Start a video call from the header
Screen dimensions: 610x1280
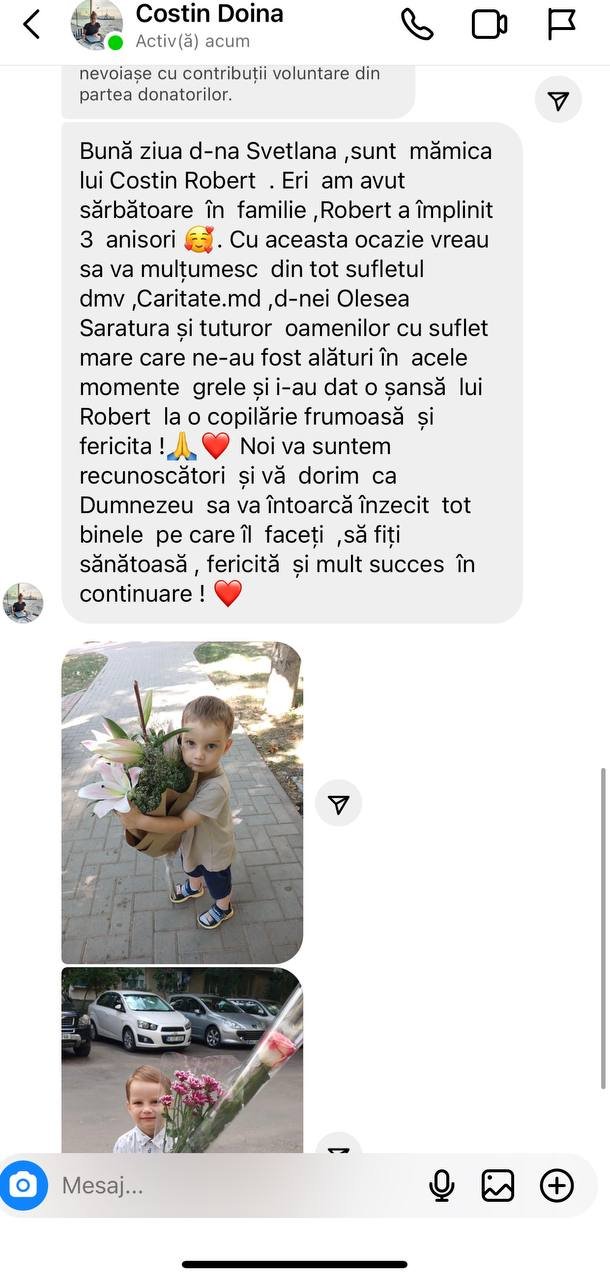489,24
